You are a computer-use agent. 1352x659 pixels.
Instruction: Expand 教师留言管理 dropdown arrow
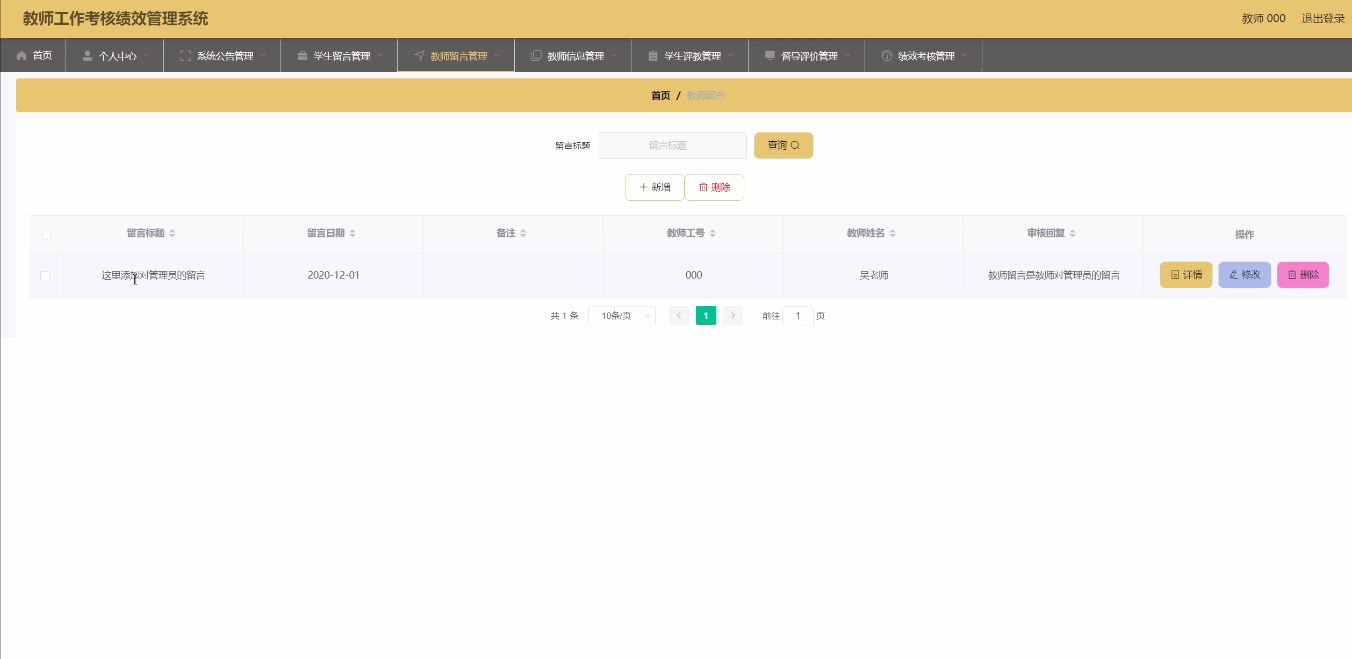tap(497, 56)
